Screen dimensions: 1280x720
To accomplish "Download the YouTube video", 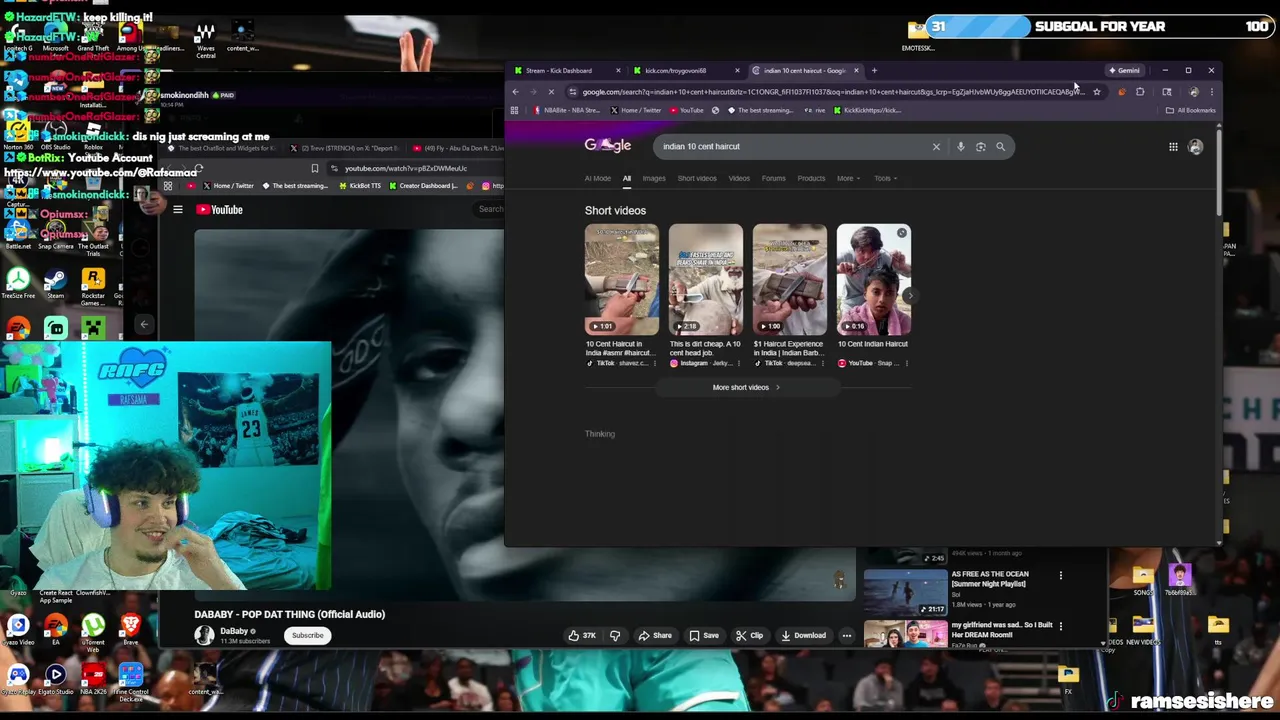I will 804,635.
